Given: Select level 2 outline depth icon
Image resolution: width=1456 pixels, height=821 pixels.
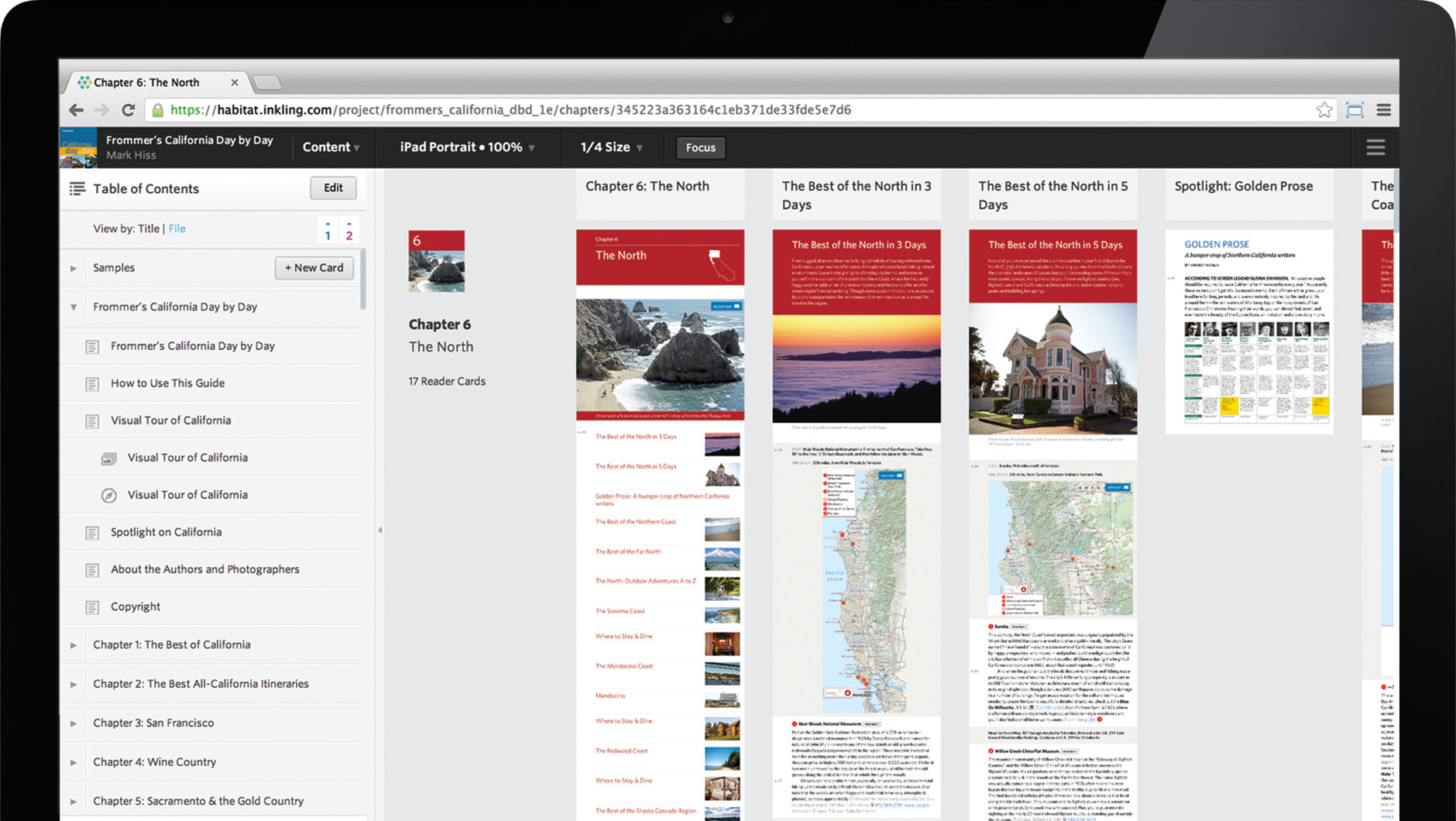Looking at the screenshot, I should pos(349,231).
